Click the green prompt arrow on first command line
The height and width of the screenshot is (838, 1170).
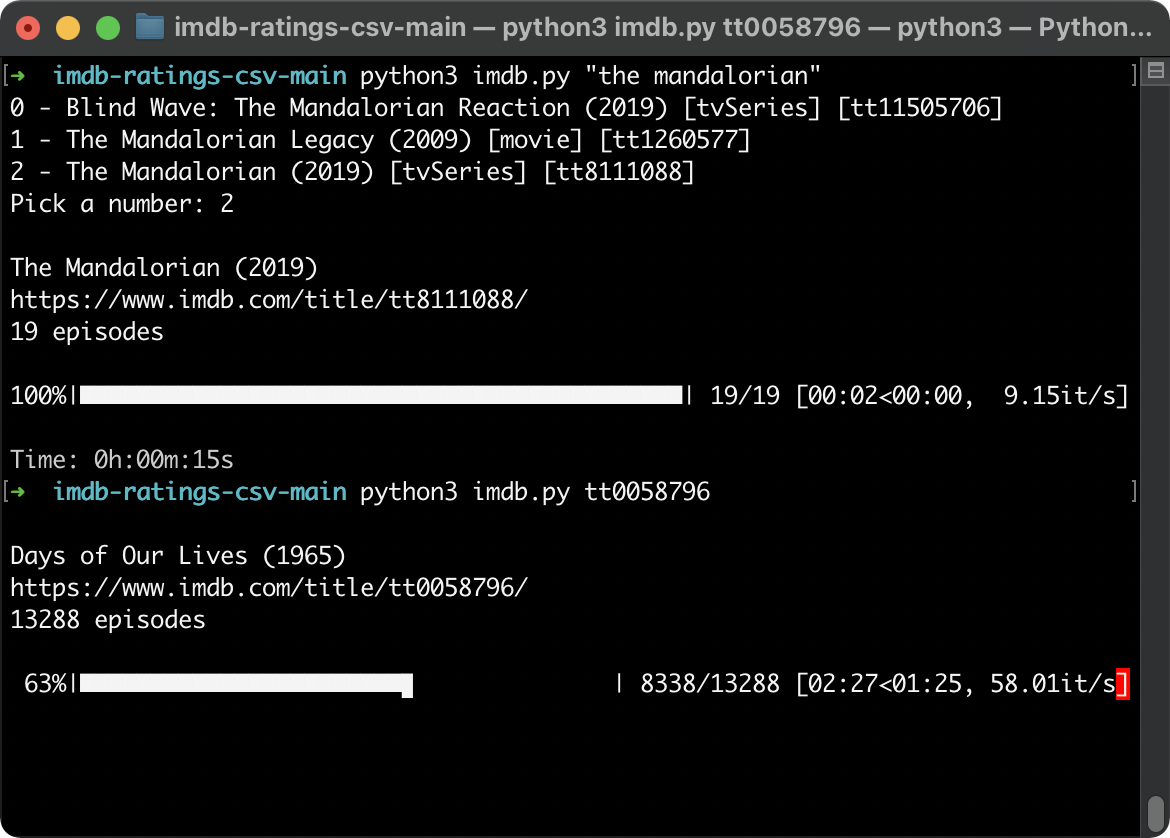click(17, 75)
